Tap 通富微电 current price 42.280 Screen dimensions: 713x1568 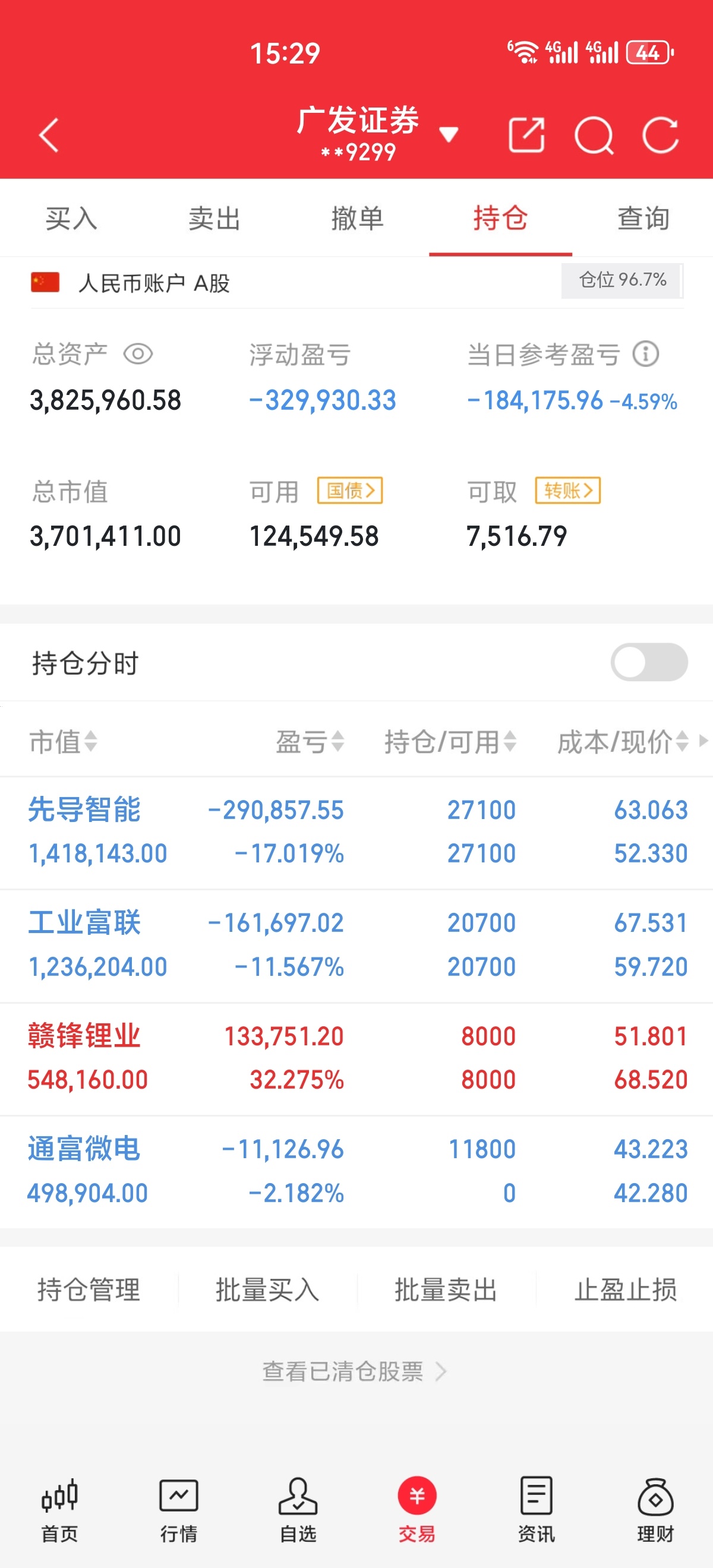tap(651, 1193)
